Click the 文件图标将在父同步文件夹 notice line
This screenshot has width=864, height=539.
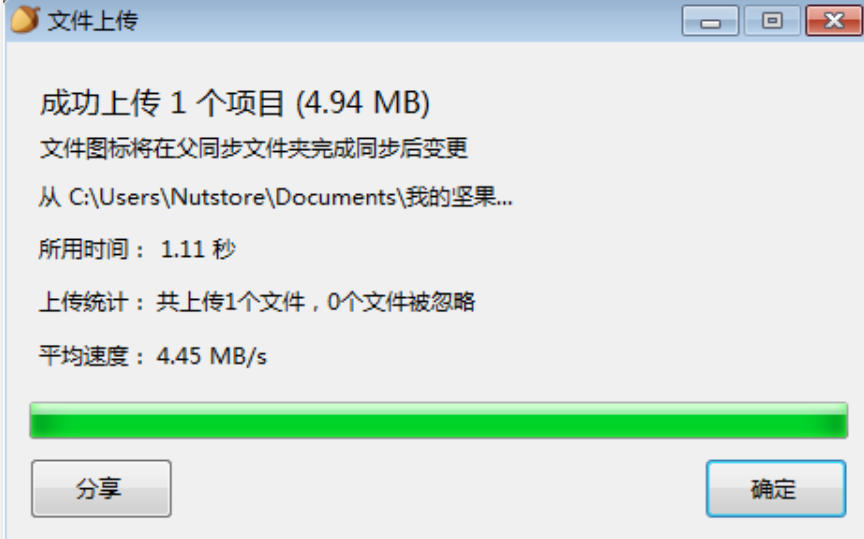pyautogui.click(x=254, y=148)
